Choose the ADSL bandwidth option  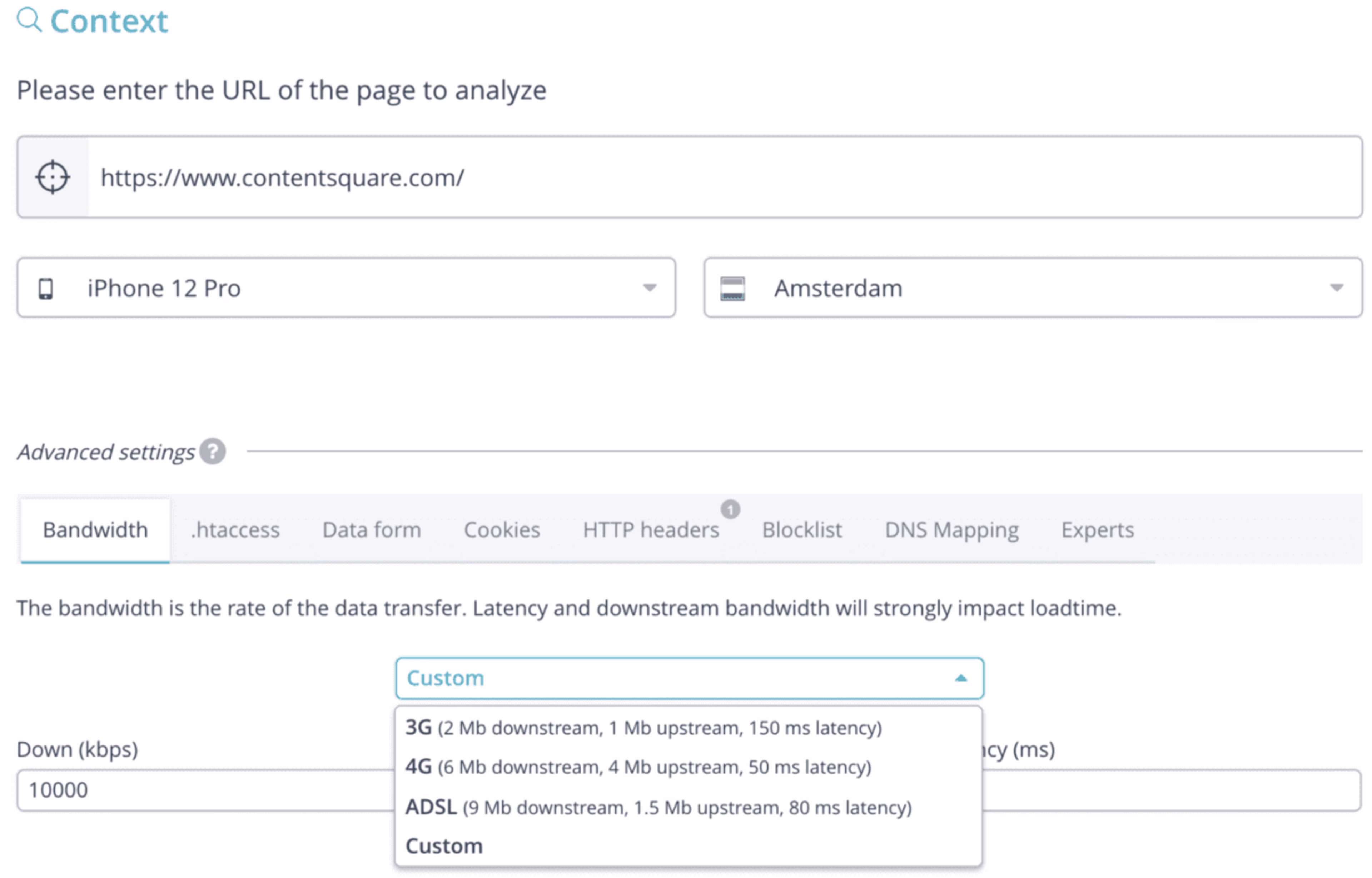pyautogui.click(x=688, y=808)
